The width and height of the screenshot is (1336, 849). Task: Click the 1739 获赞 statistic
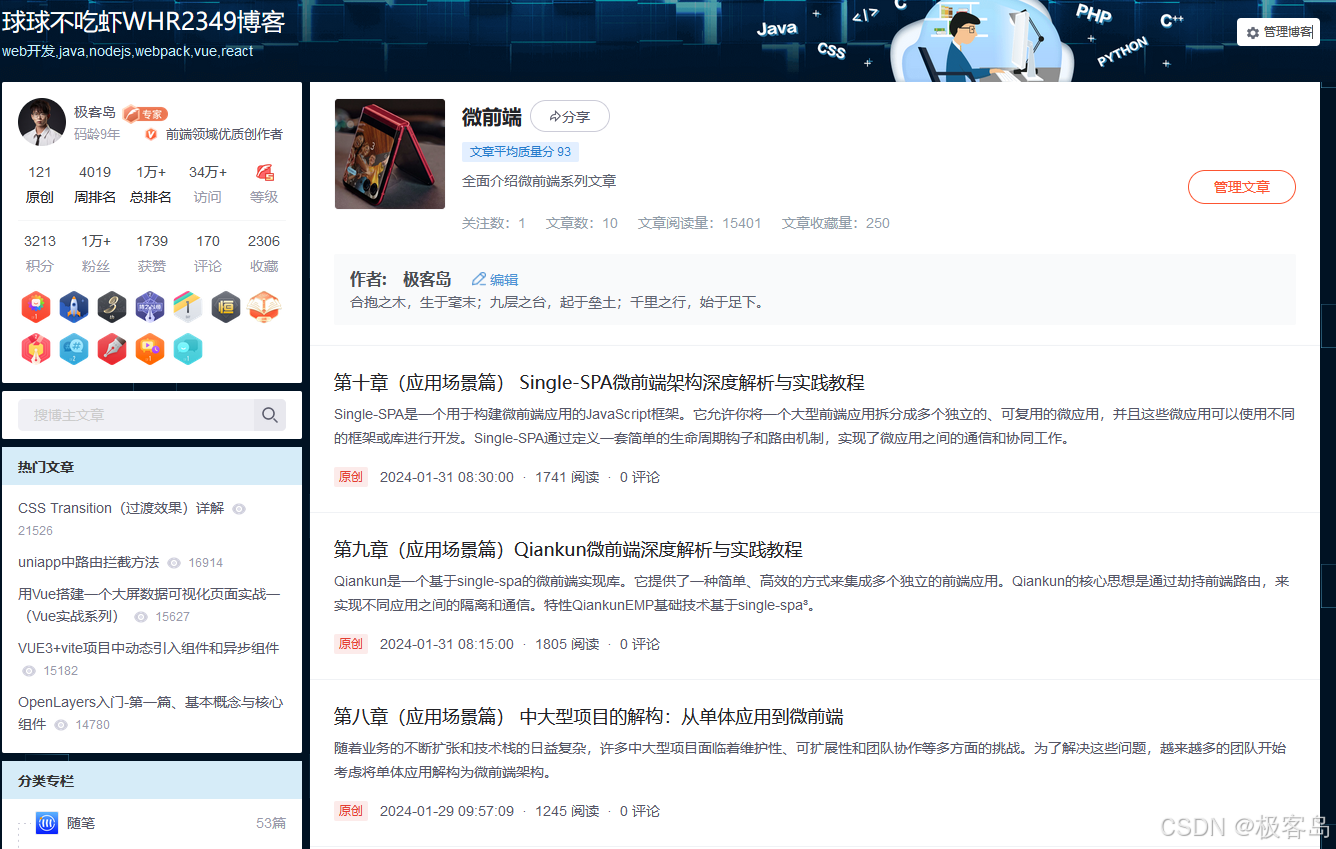(152, 253)
